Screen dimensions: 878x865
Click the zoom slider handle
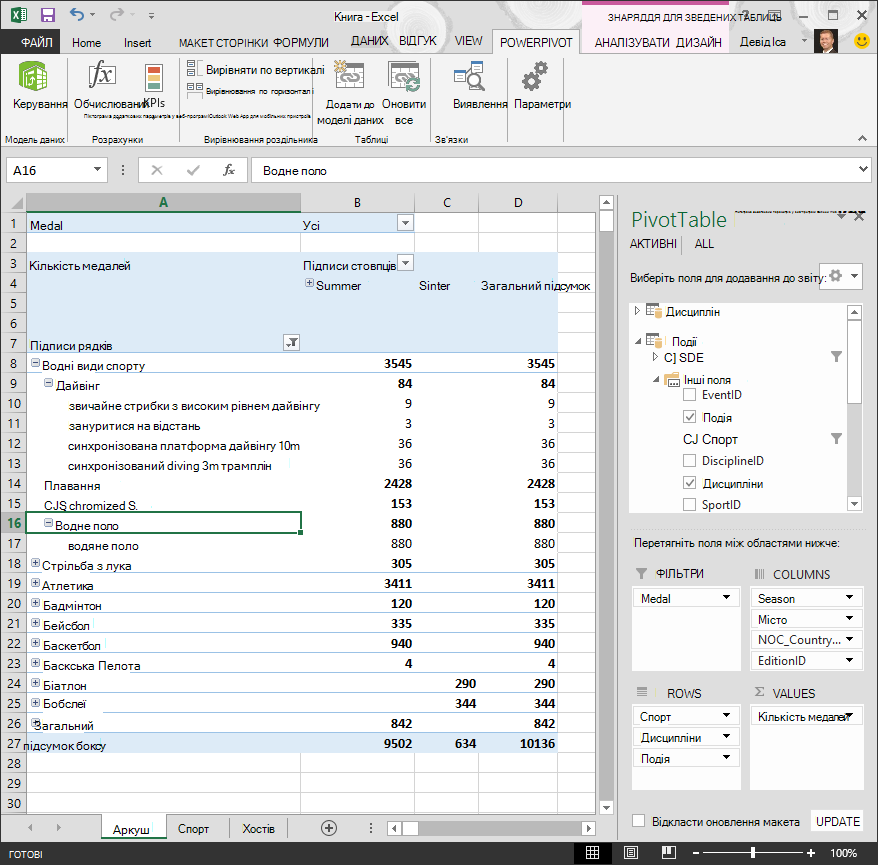(x=753, y=853)
